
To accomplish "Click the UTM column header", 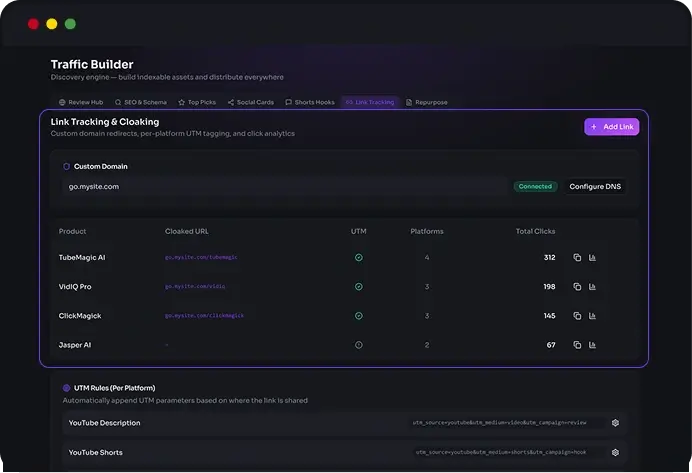I will pyautogui.click(x=358, y=231).
